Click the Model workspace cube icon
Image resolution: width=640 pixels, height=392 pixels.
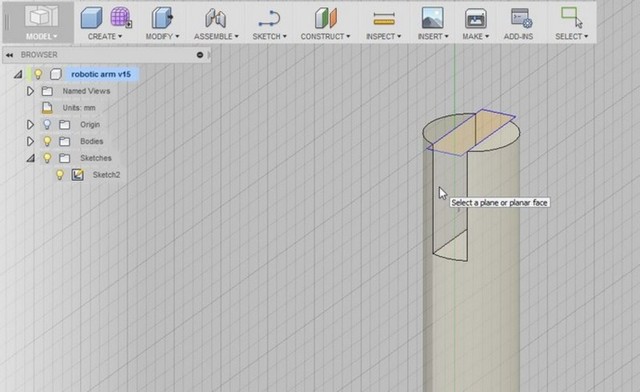(x=41, y=16)
